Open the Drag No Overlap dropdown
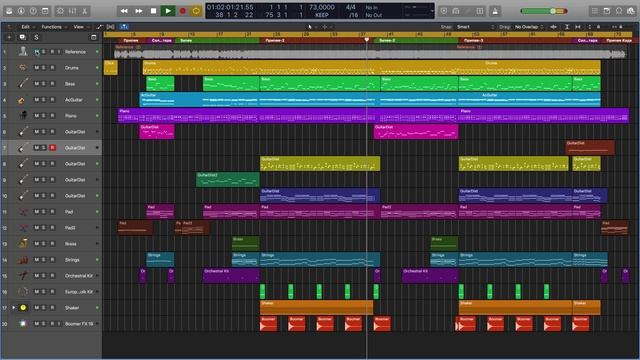Screen dimensions: 640x360 tap(529, 27)
